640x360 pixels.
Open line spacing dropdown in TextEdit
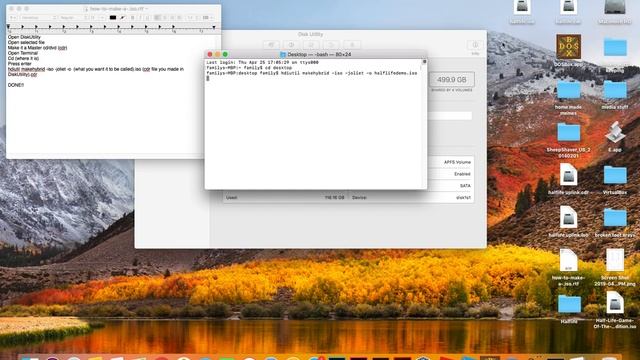click(x=191, y=18)
